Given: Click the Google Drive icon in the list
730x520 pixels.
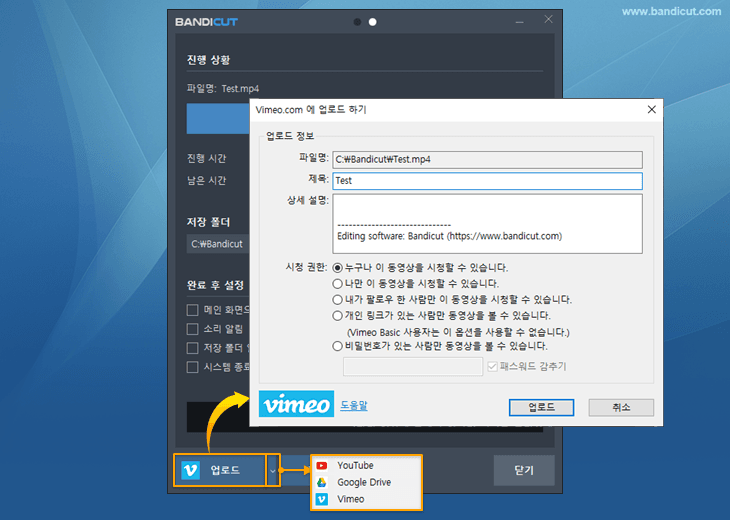Looking at the screenshot, I should coord(322,482).
